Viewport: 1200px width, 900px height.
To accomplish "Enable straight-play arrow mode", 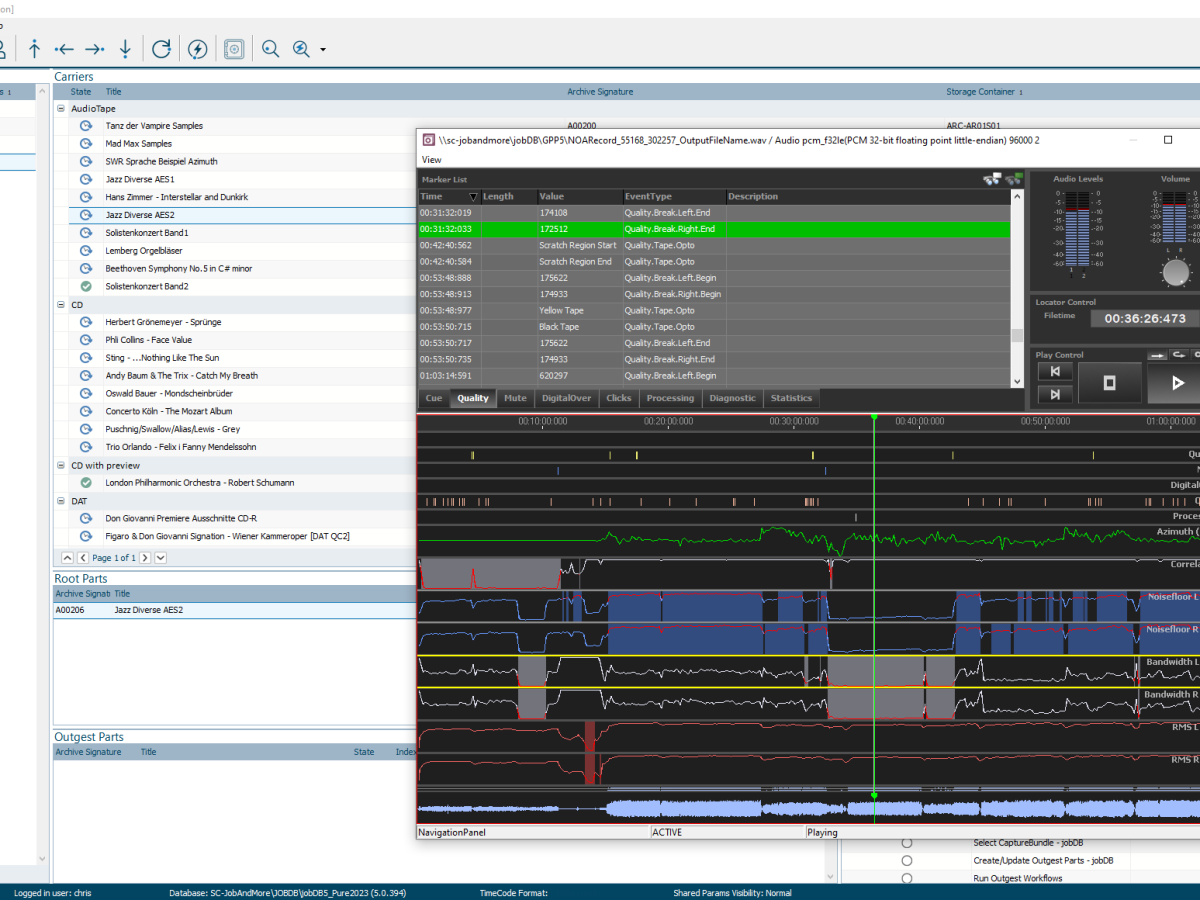I will (1157, 355).
